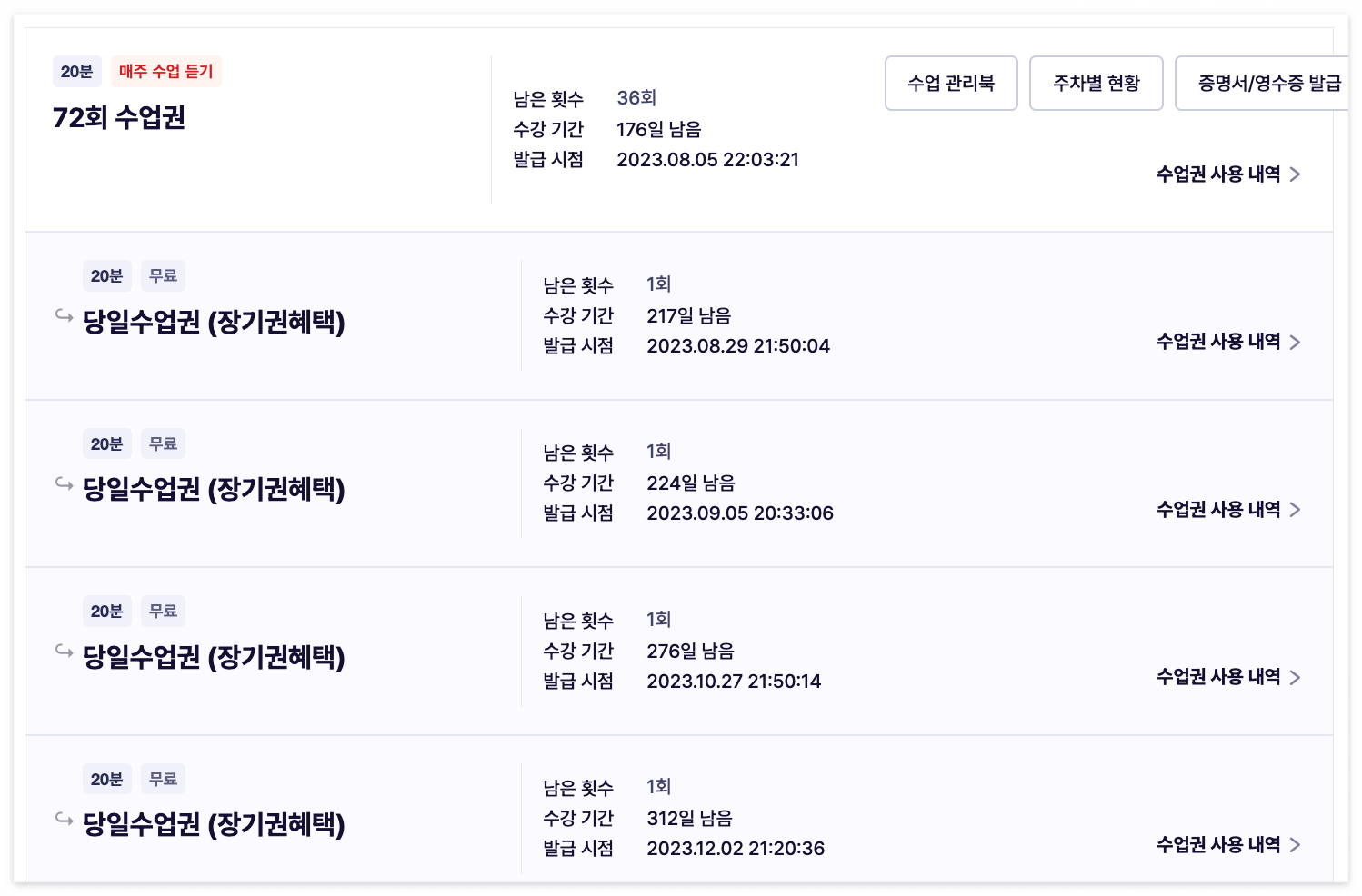This screenshot has width=1362, height=896.
Task: Click the 20분 badge on 72회 수업권
Action: 77,72
